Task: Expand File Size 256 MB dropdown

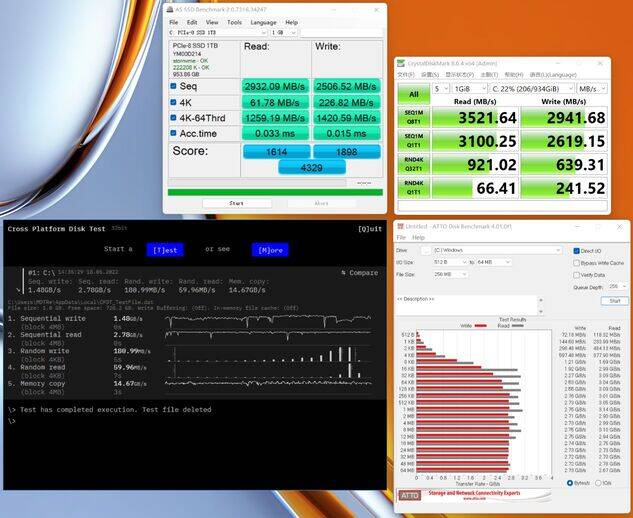Action: [x=450, y=274]
